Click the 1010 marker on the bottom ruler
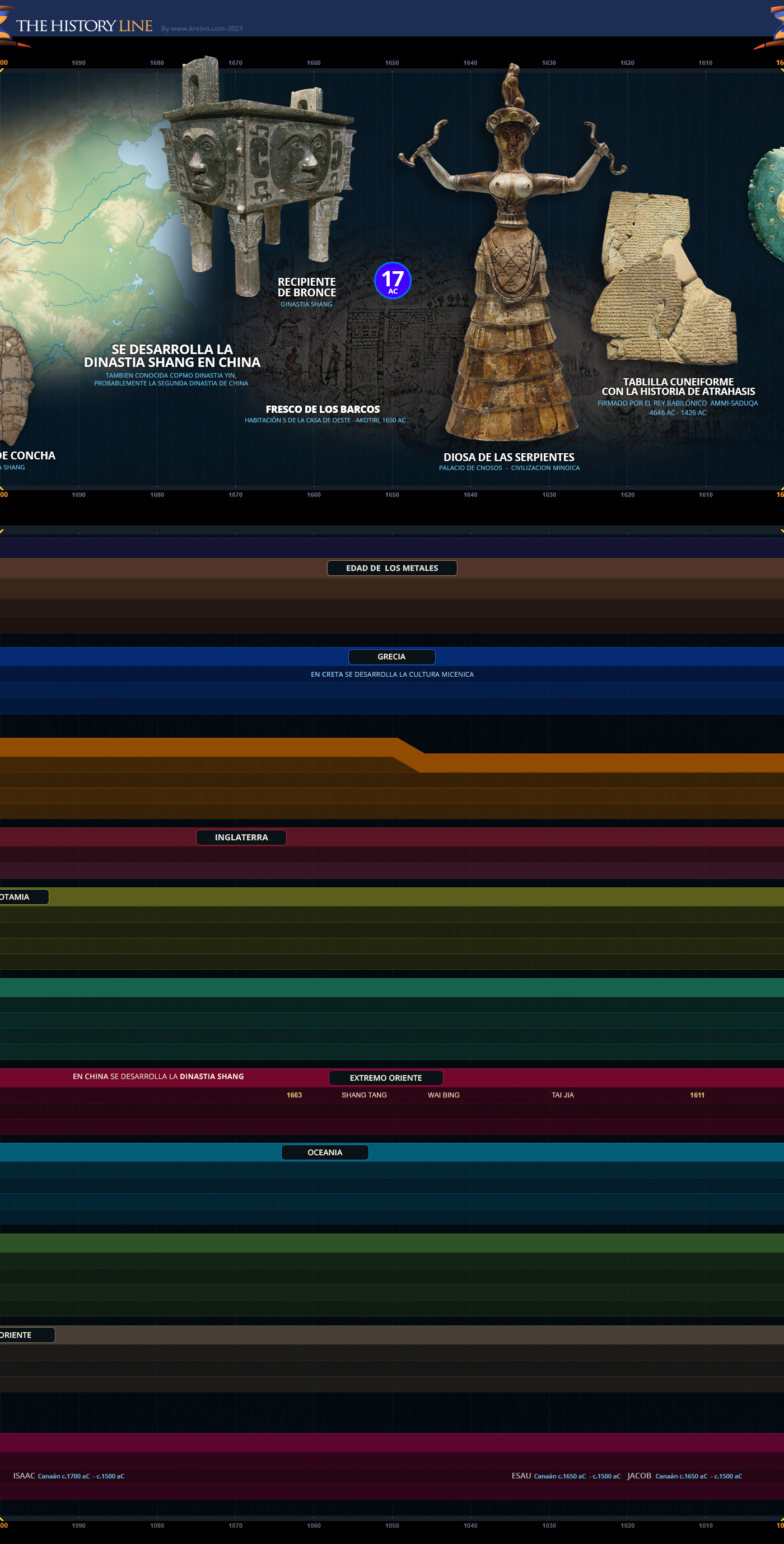 (706, 1526)
